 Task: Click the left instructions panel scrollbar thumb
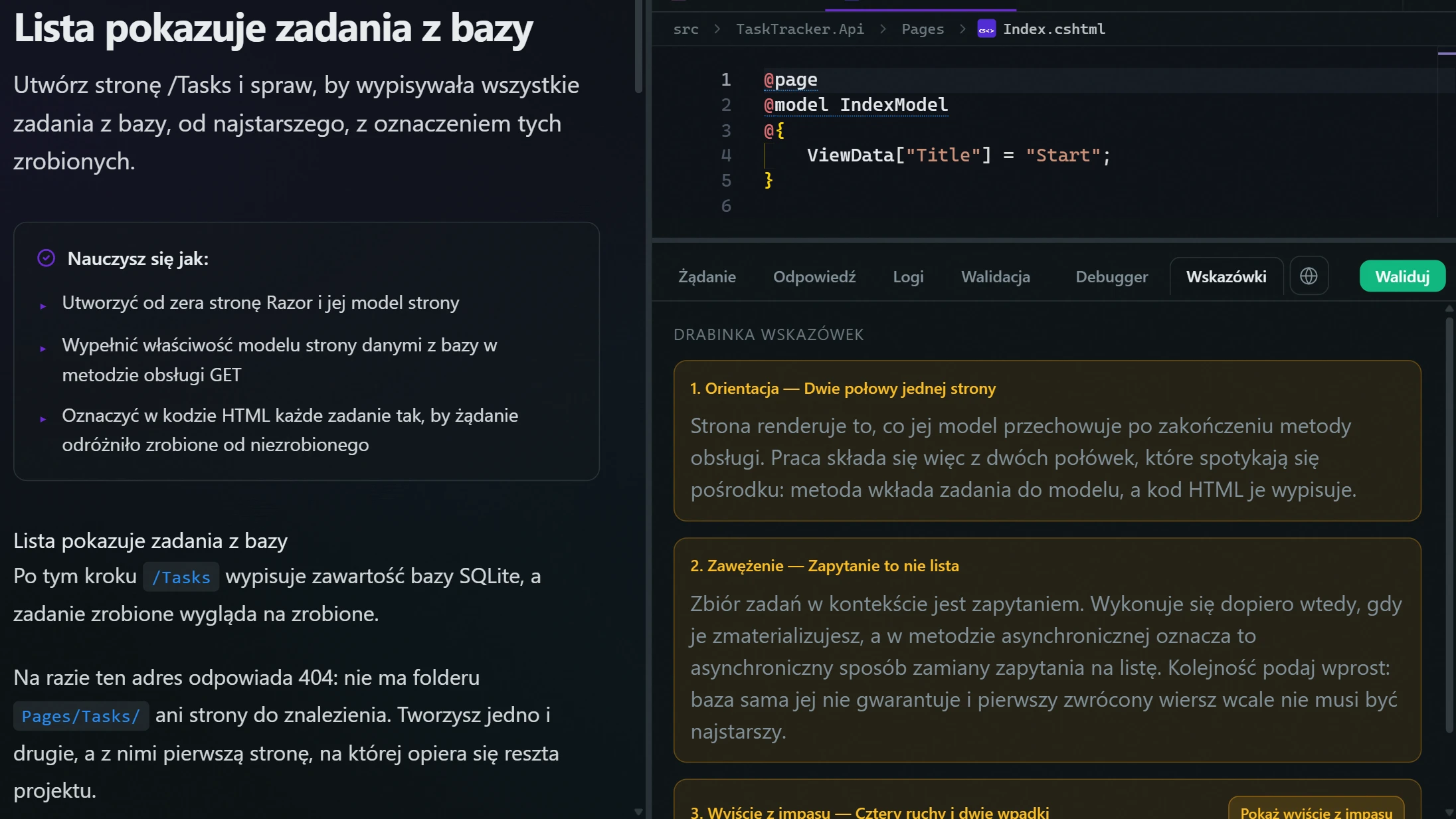point(639,45)
